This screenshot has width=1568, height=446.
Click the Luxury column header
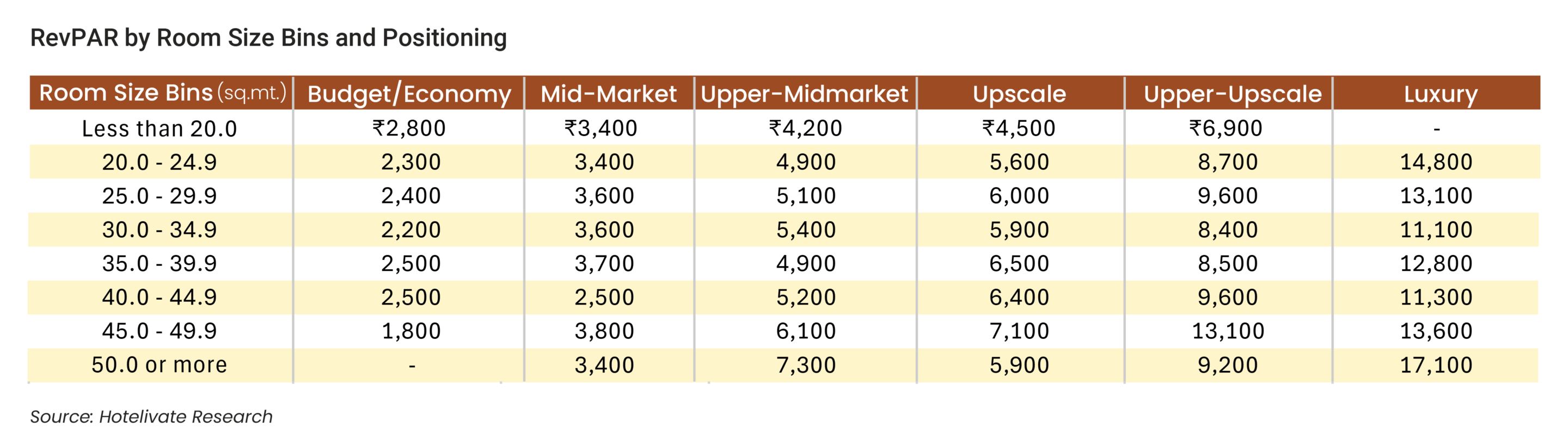[x=1440, y=94]
